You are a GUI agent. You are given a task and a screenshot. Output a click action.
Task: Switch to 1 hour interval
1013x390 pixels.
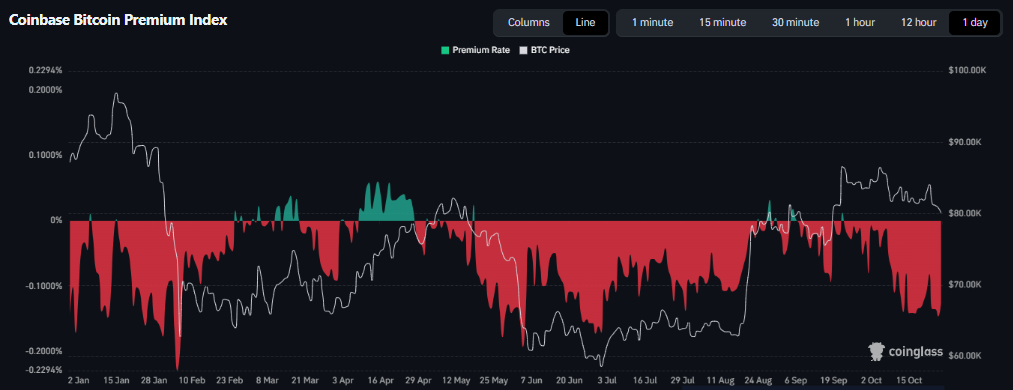(860, 23)
